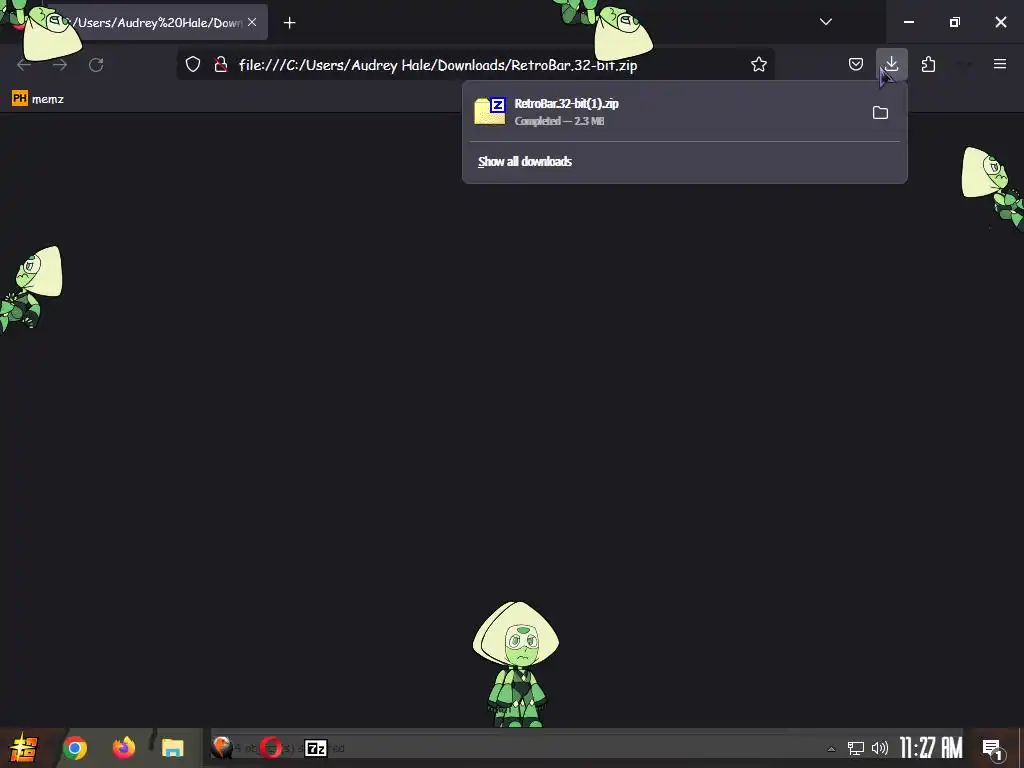Close the Audrey Hale Downloads tab
Viewport: 1024px width, 768px height.
252,22
